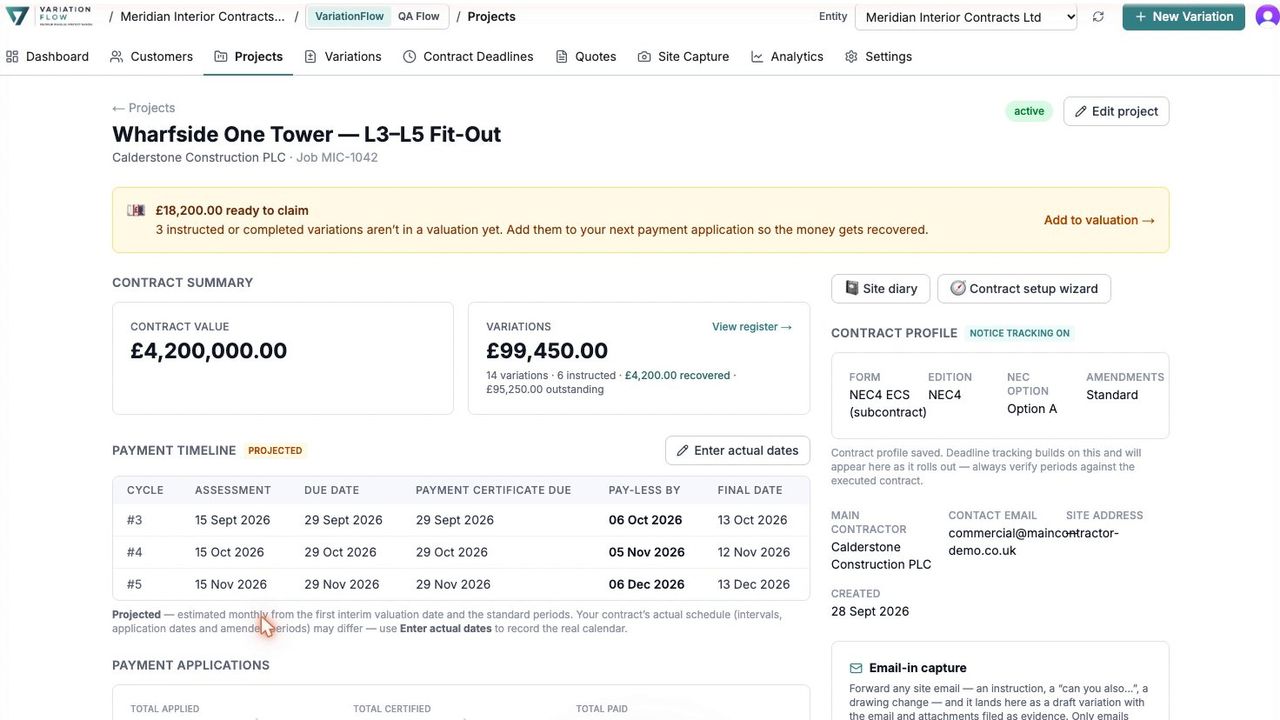Open the Quotes page
This screenshot has width=1280, height=720.
click(x=585, y=57)
